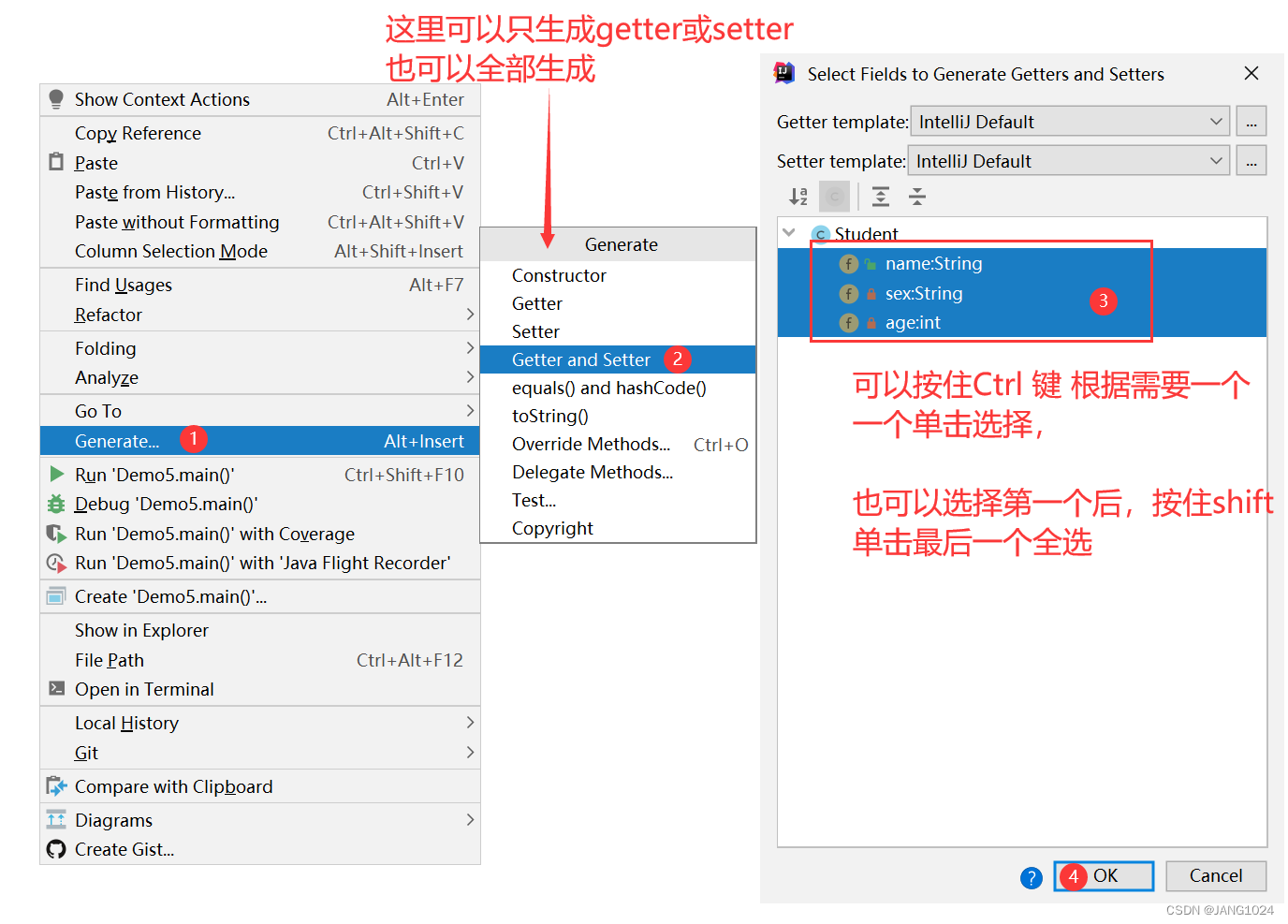
Task: Click the Show Context Actions lightbulb icon
Action: 55,98
